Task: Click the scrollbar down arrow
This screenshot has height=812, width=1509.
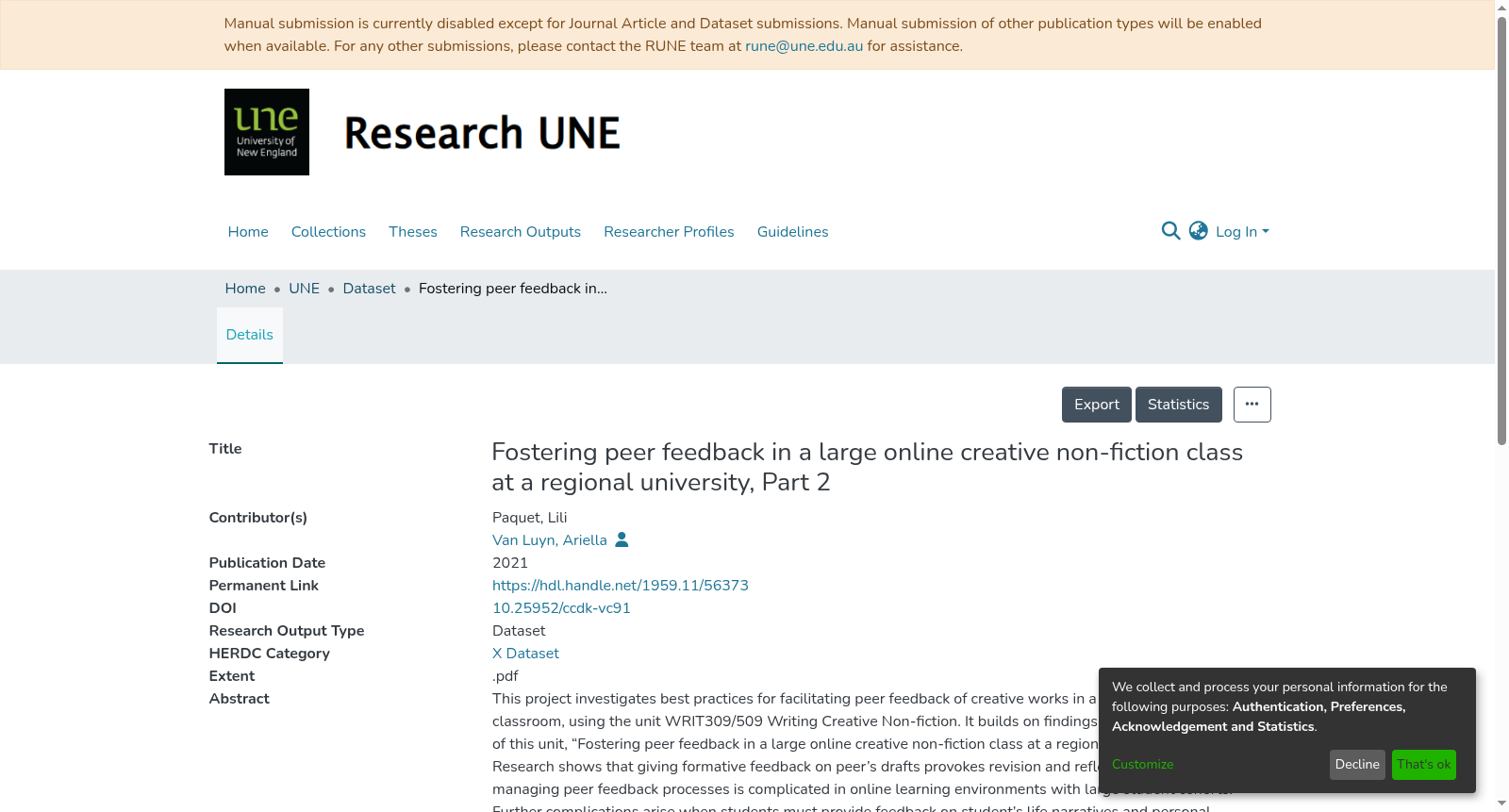Action: click(1502, 804)
